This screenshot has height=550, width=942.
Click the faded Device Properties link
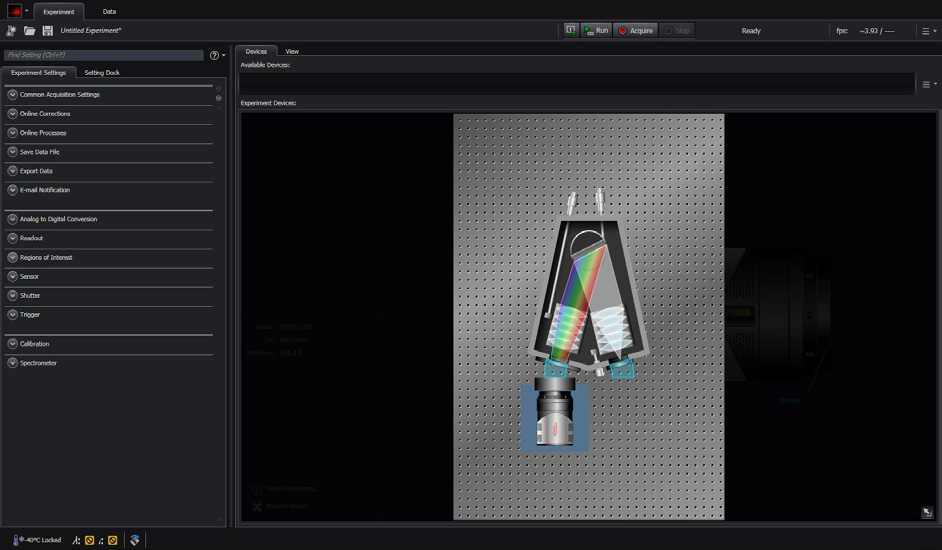coord(291,489)
